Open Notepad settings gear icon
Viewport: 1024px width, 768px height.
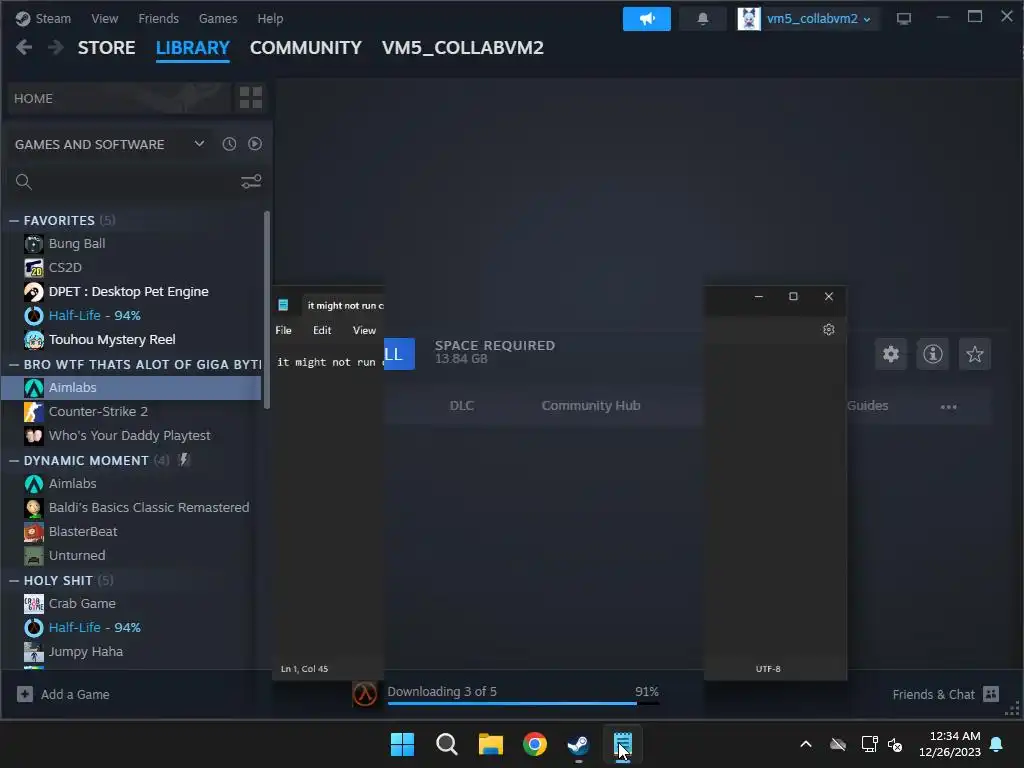pos(829,330)
